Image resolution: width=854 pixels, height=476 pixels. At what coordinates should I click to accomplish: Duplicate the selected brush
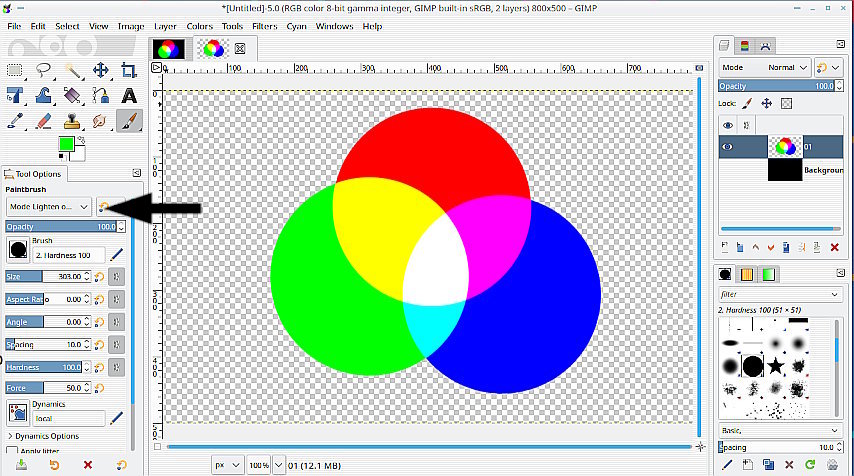768,465
